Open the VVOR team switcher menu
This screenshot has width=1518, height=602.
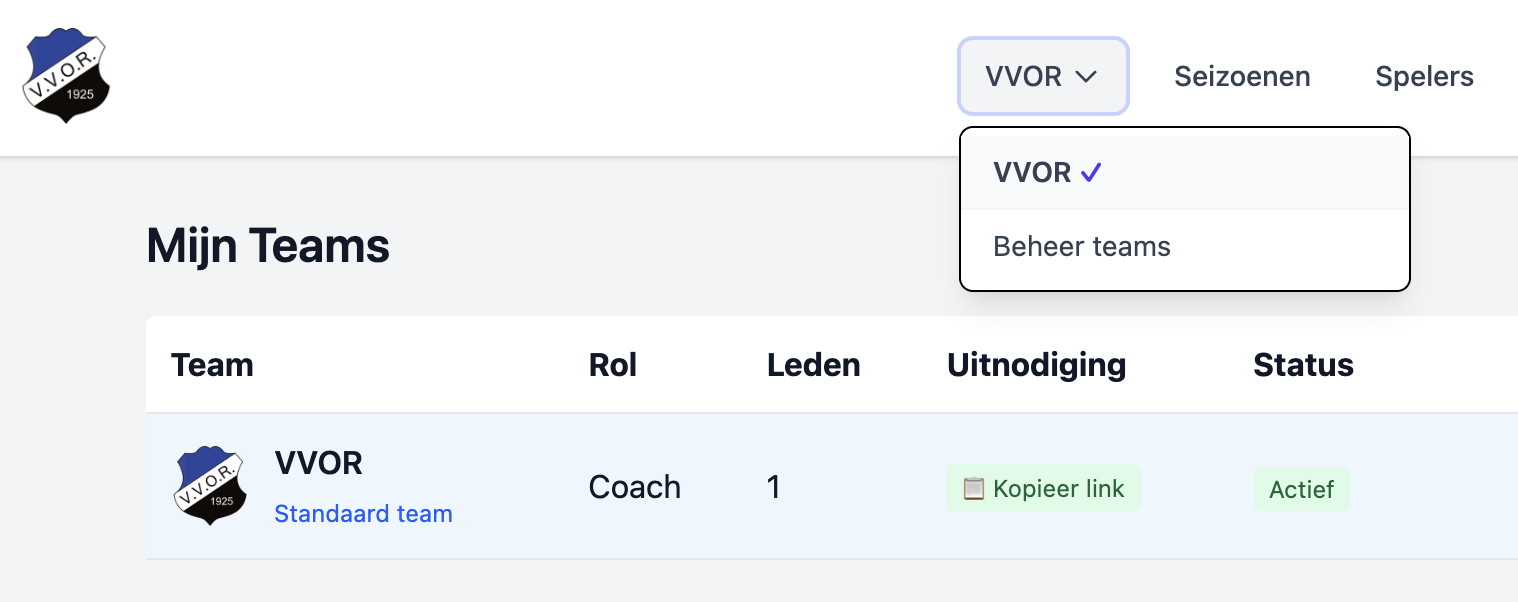coord(1043,76)
